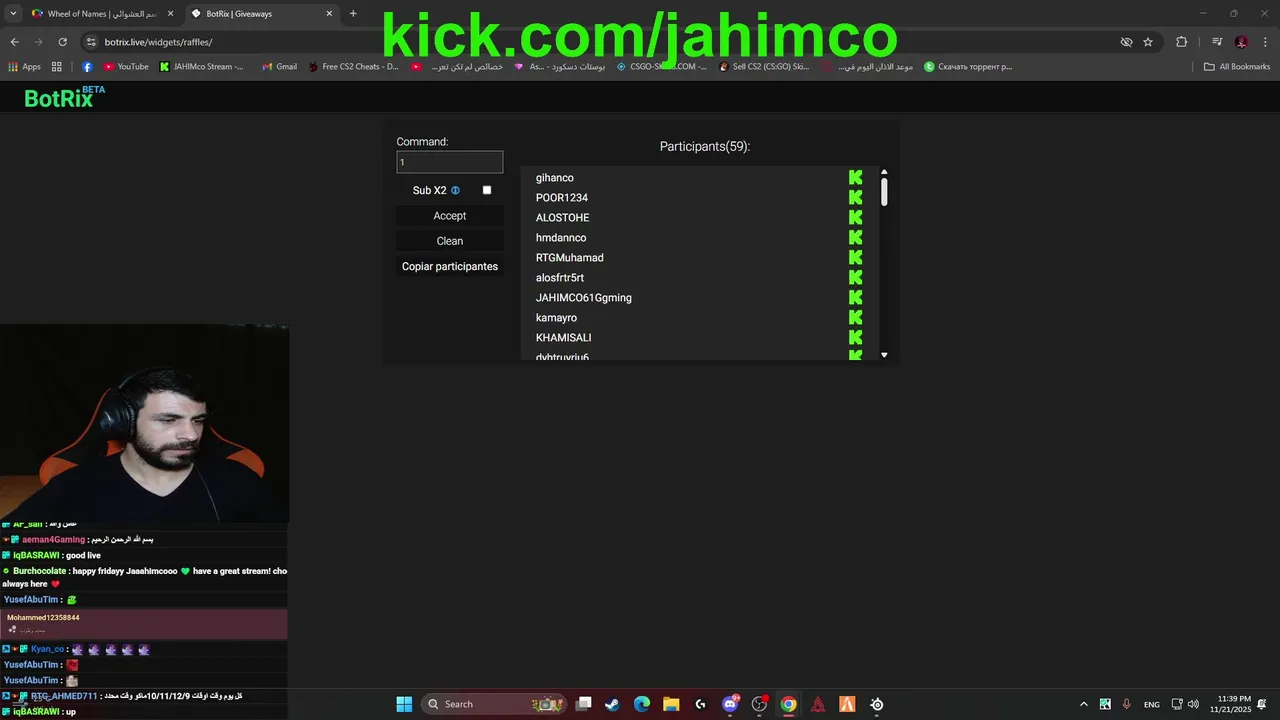Click Kick icon next to gihanco

click(x=855, y=177)
